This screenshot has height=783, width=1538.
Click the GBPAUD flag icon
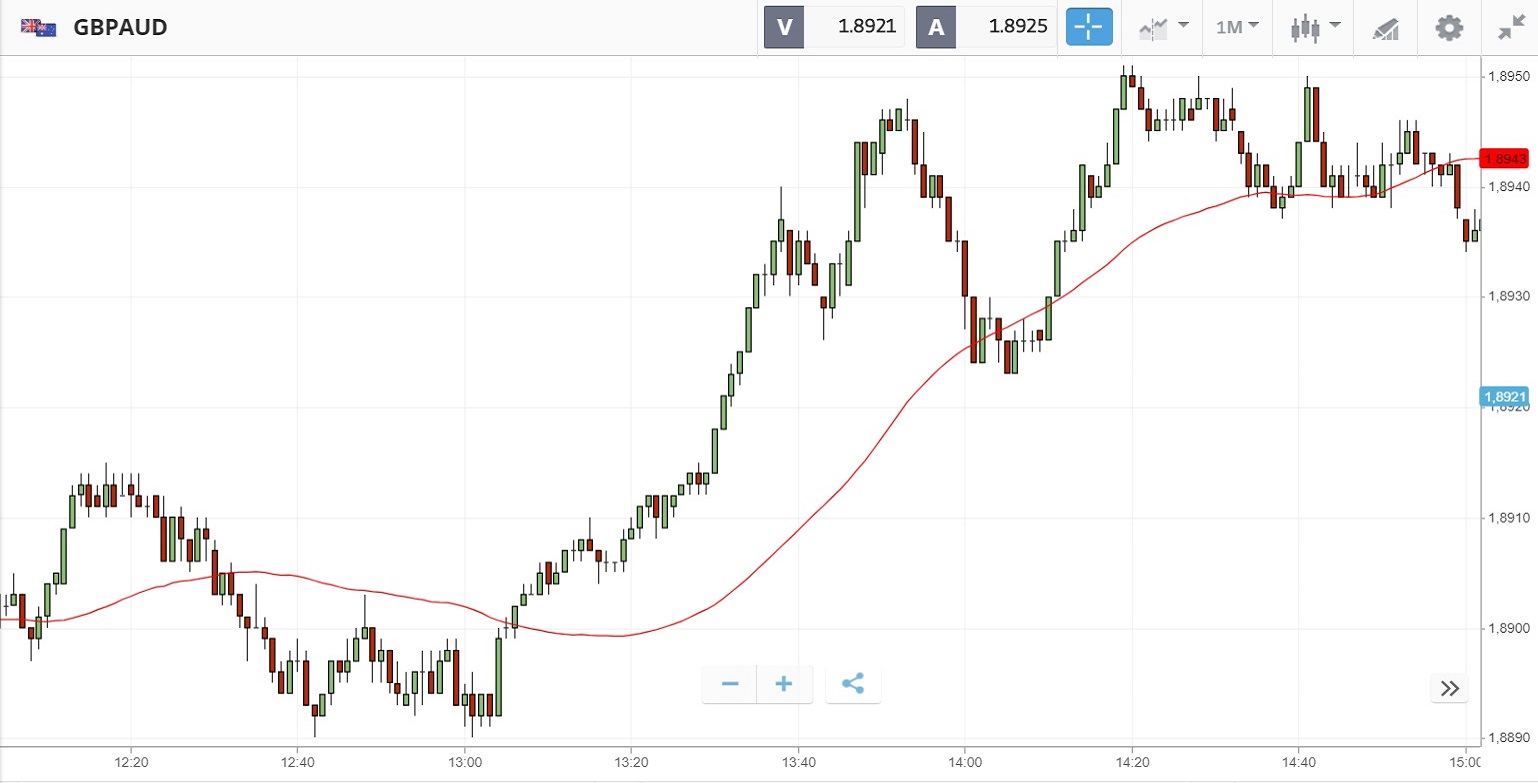coord(39,27)
